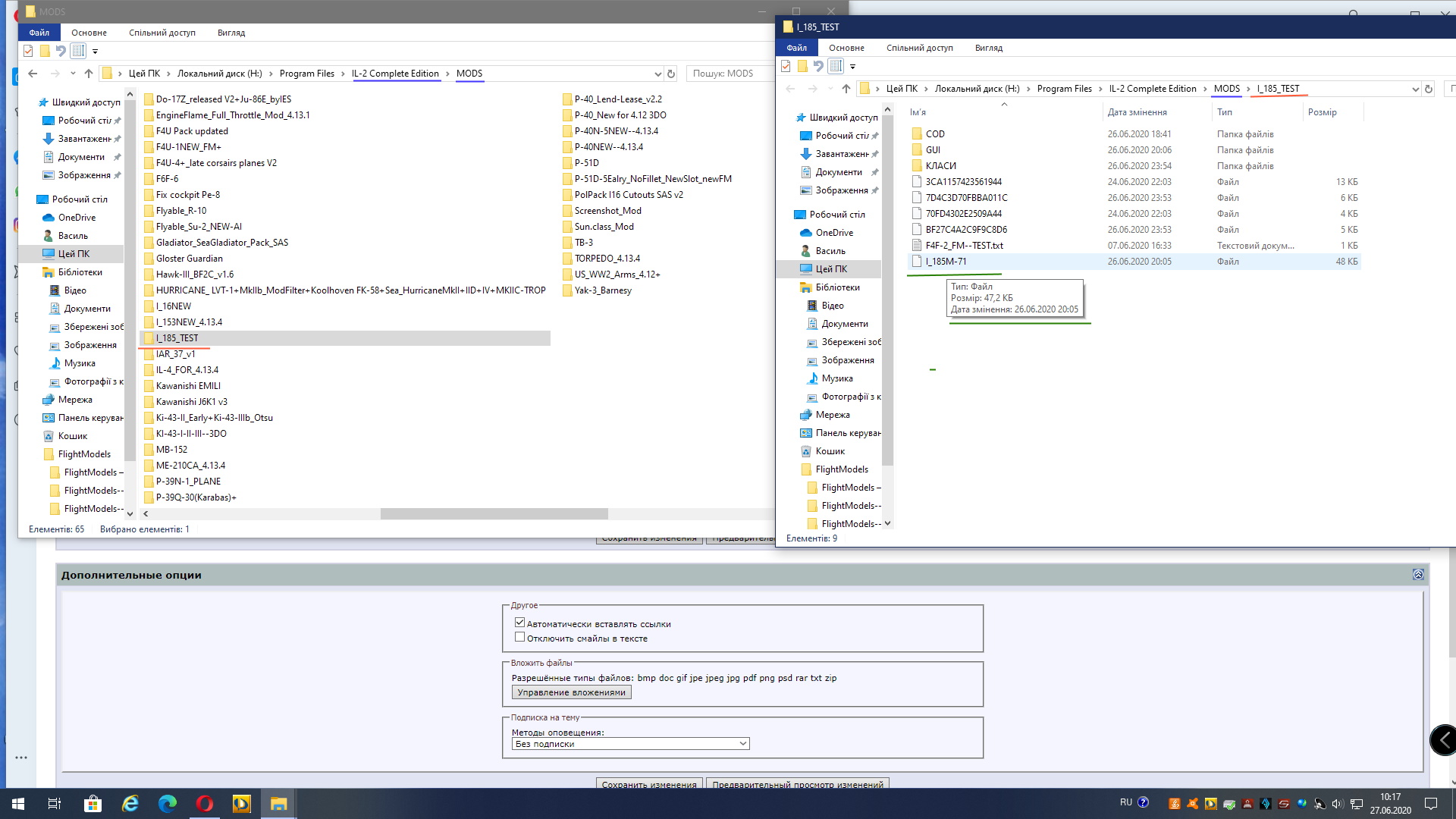Open the notification method dropdown
Screen dimensions: 1456x819
point(630,744)
